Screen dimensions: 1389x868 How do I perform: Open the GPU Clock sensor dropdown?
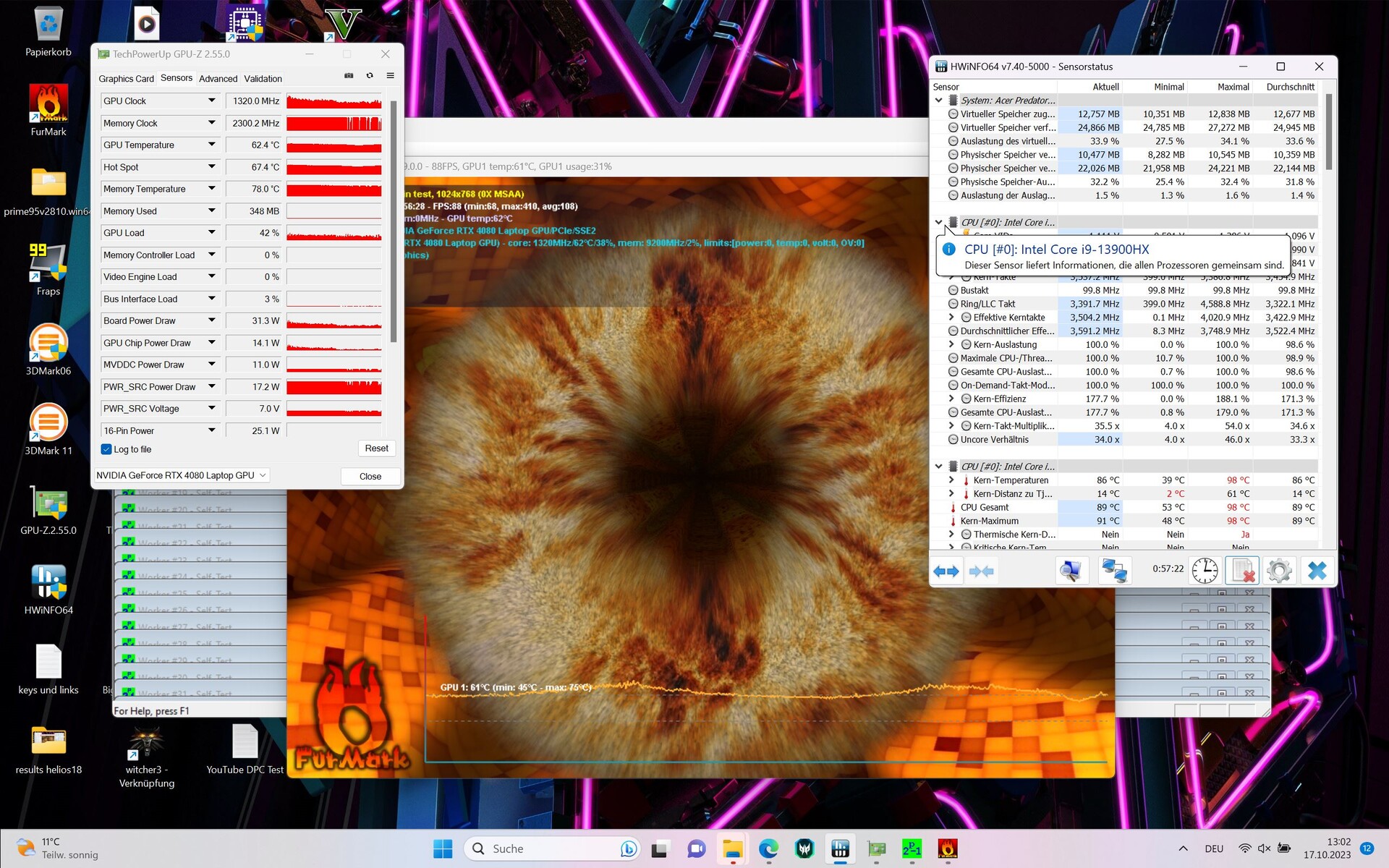(212, 101)
